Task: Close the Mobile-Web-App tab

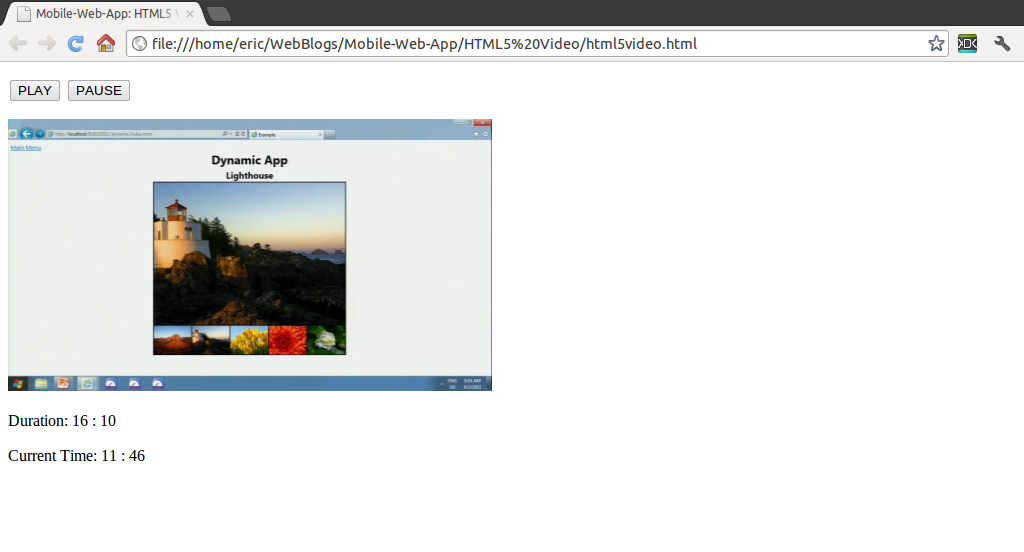Action: pos(189,14)
